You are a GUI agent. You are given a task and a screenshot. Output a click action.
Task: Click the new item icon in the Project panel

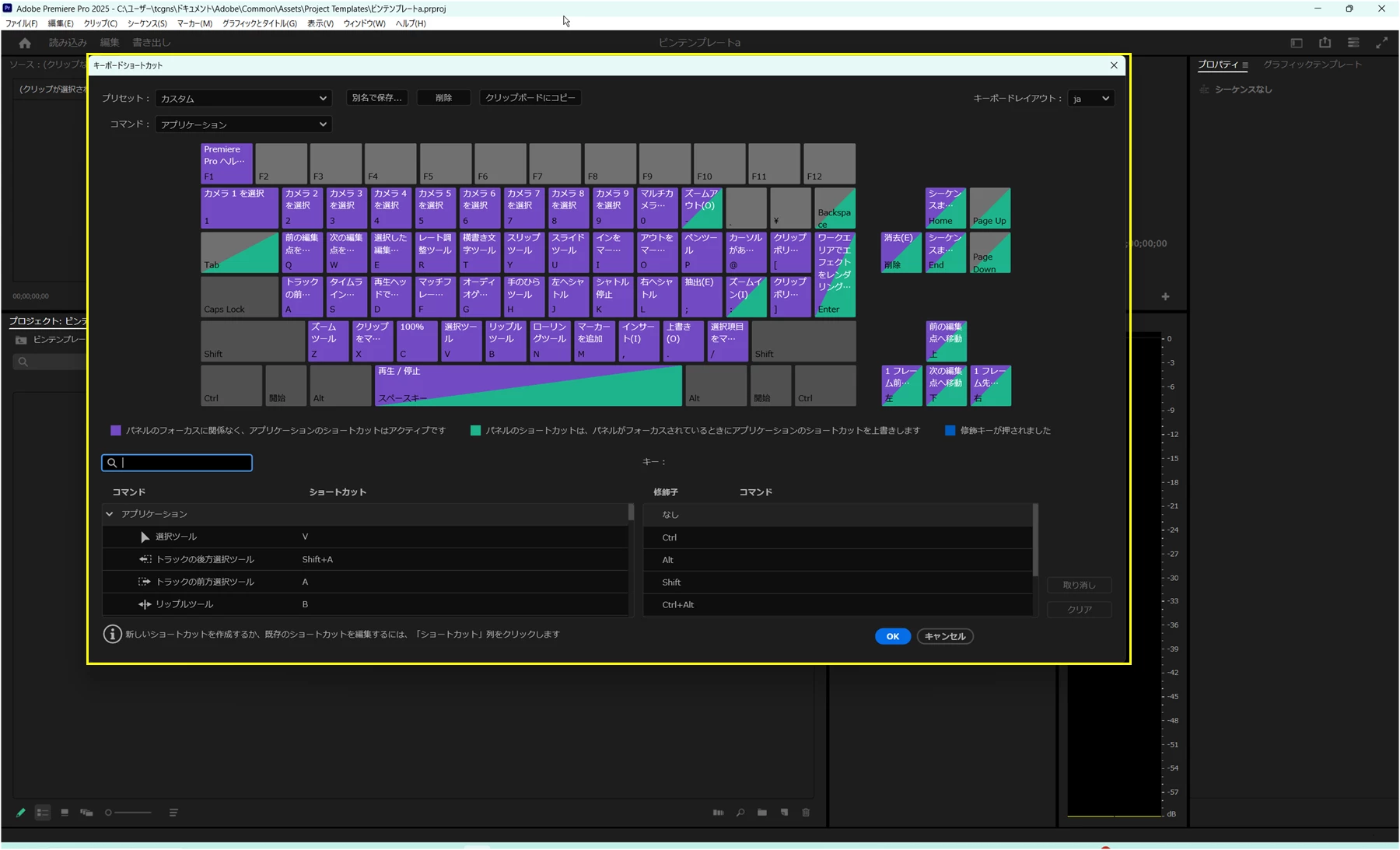784,813
